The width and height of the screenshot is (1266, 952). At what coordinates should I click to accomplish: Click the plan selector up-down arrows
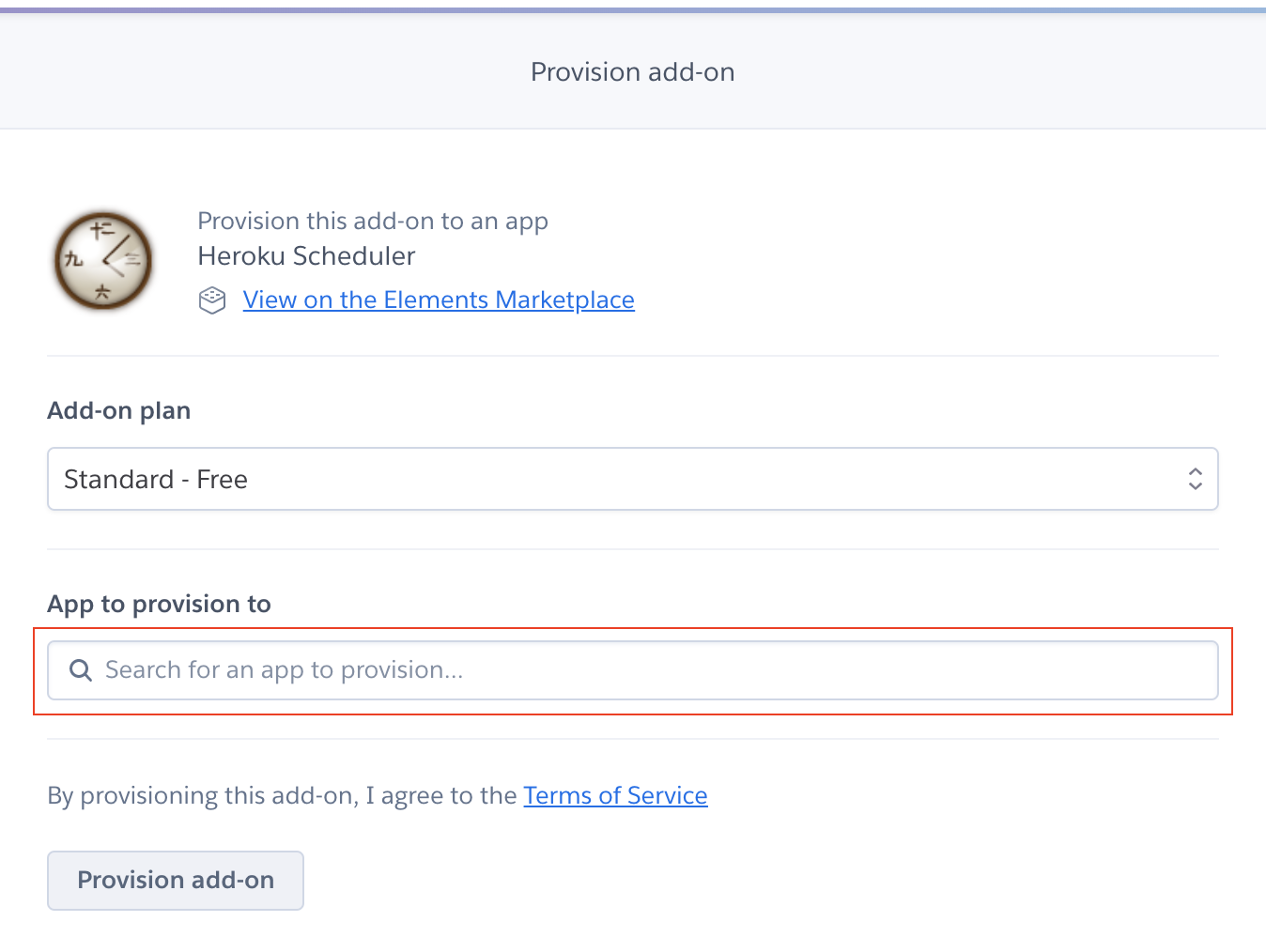(x=1195, y=479)
